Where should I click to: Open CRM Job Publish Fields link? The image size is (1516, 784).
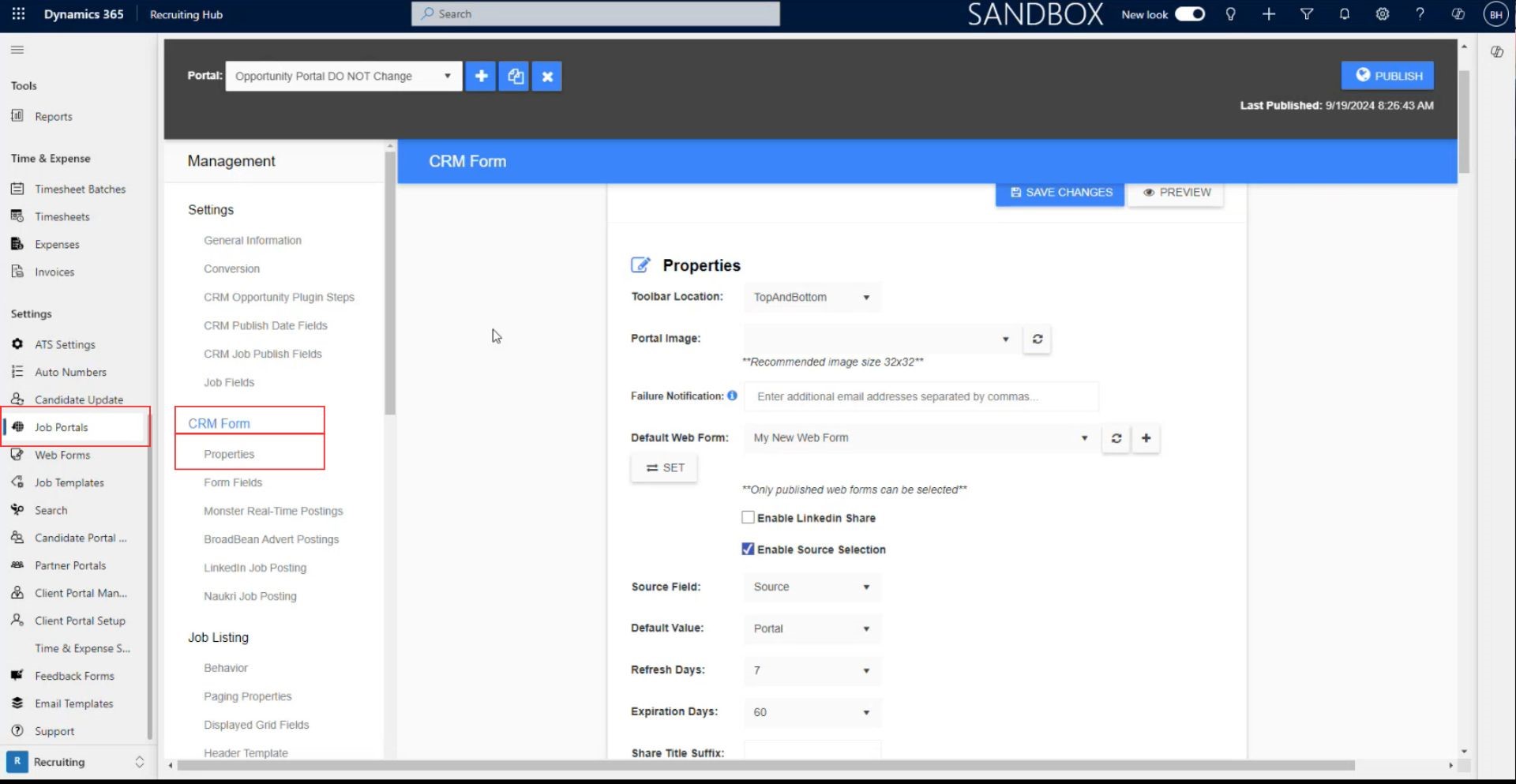coord(263,354)
